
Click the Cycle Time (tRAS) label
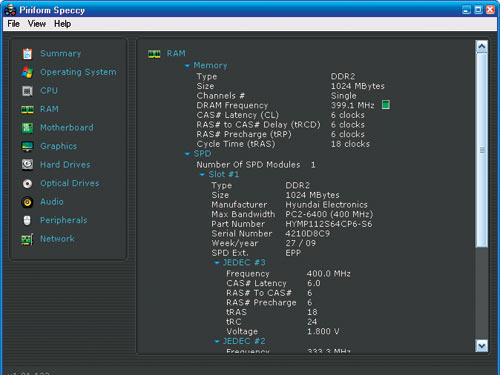[236, 144]
